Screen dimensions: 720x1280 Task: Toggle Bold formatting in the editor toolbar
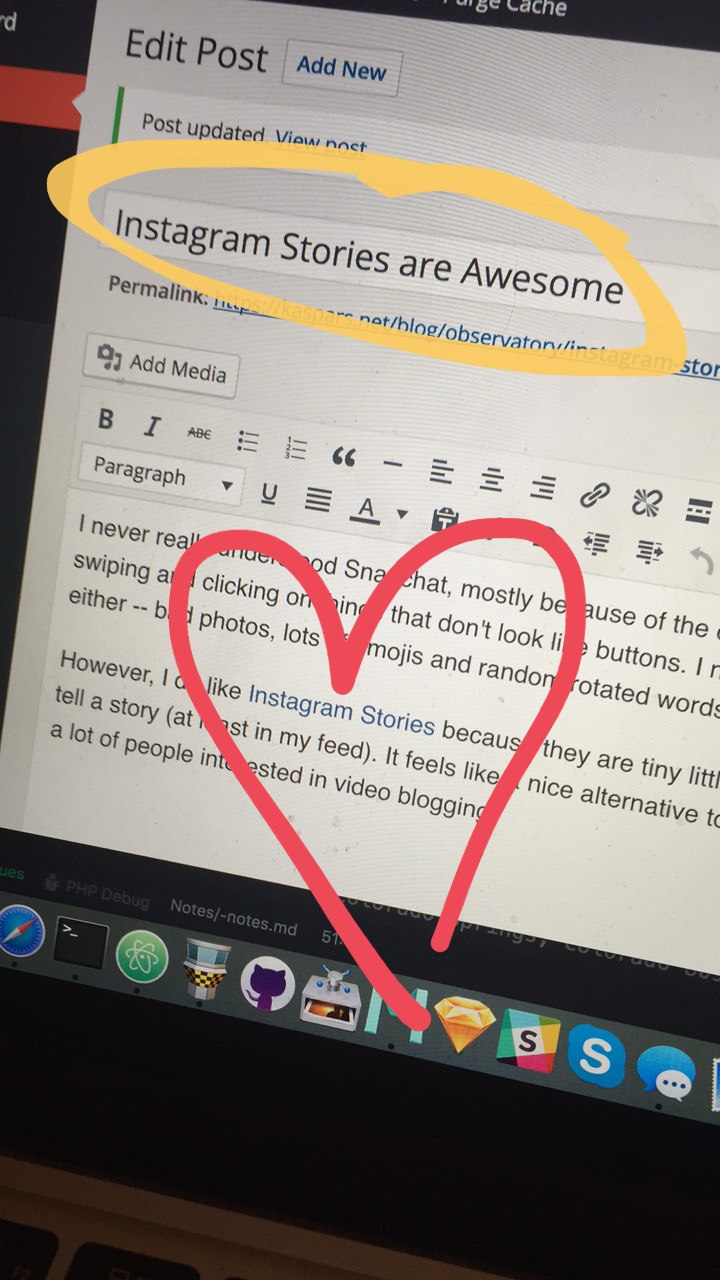(x=106, y=420)
